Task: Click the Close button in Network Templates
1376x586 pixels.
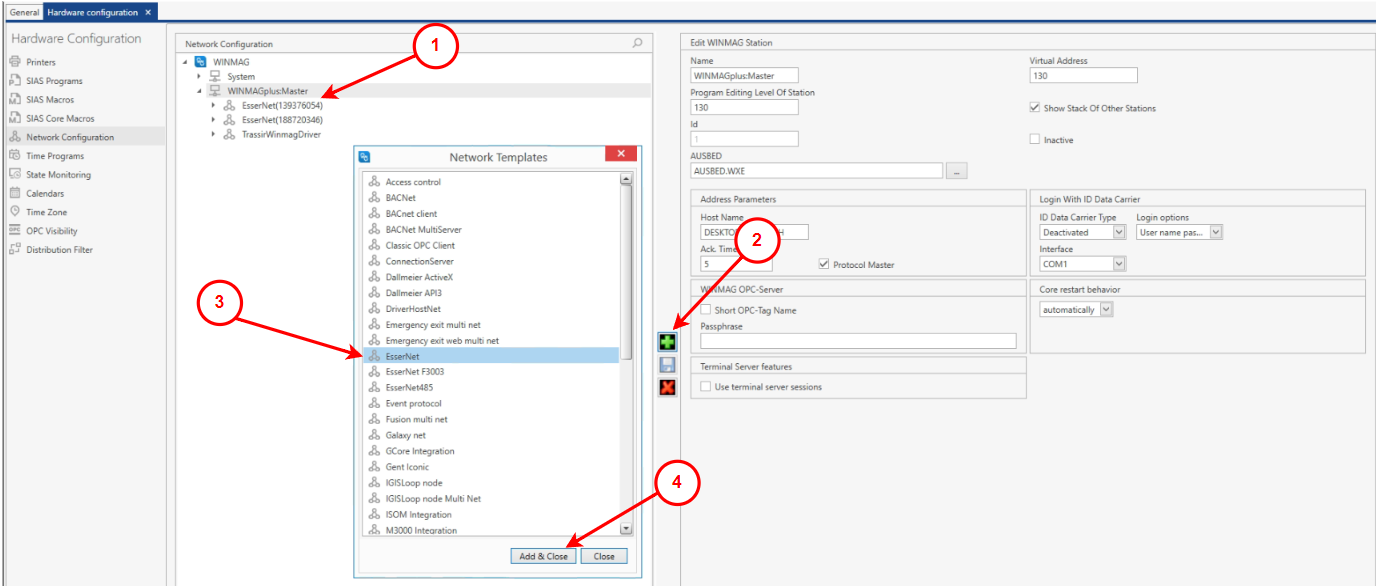Action: click(x=604, y=556)
